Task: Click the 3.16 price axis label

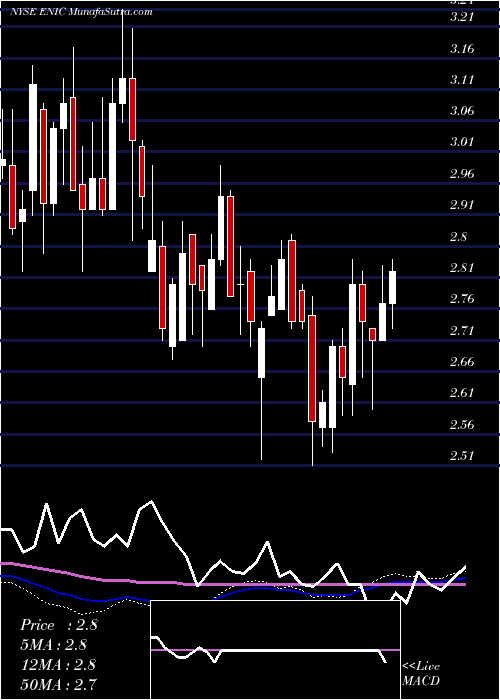Action: (462, 48)
